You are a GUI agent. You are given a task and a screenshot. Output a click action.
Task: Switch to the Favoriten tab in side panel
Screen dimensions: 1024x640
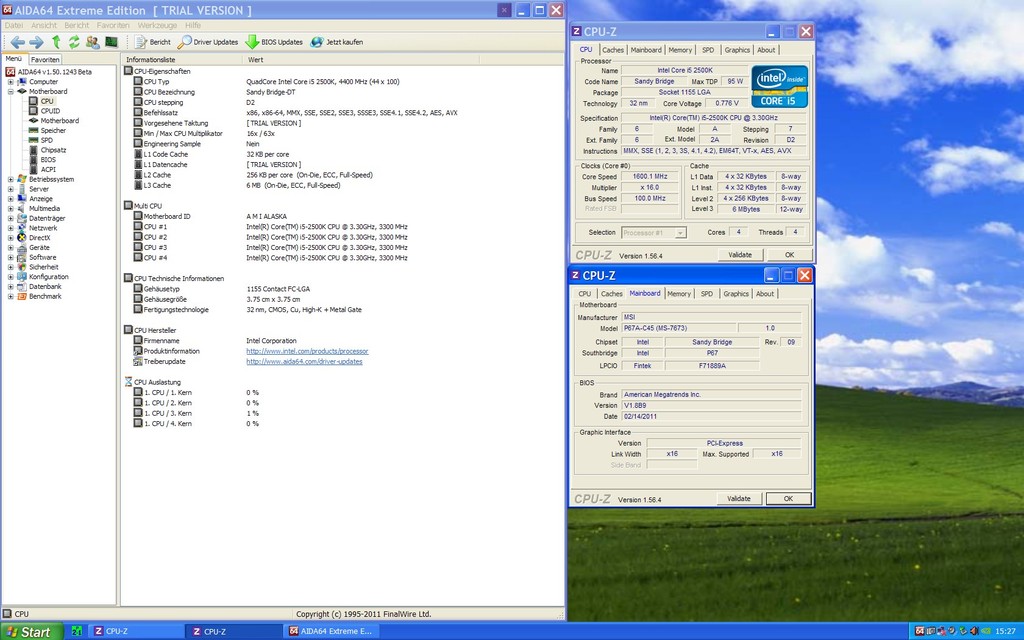click(45, 59)
